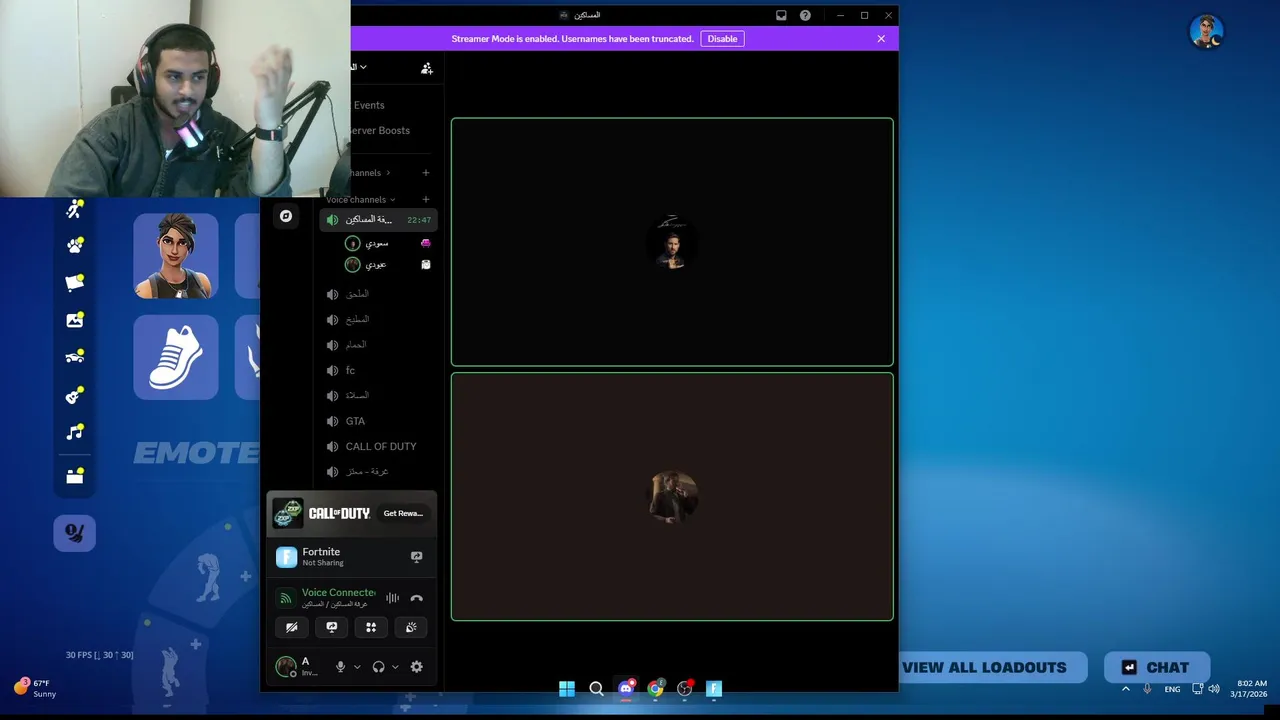Screen dimensions: 1280x720
Task: Mute the microphone
Action: [341, 667]
